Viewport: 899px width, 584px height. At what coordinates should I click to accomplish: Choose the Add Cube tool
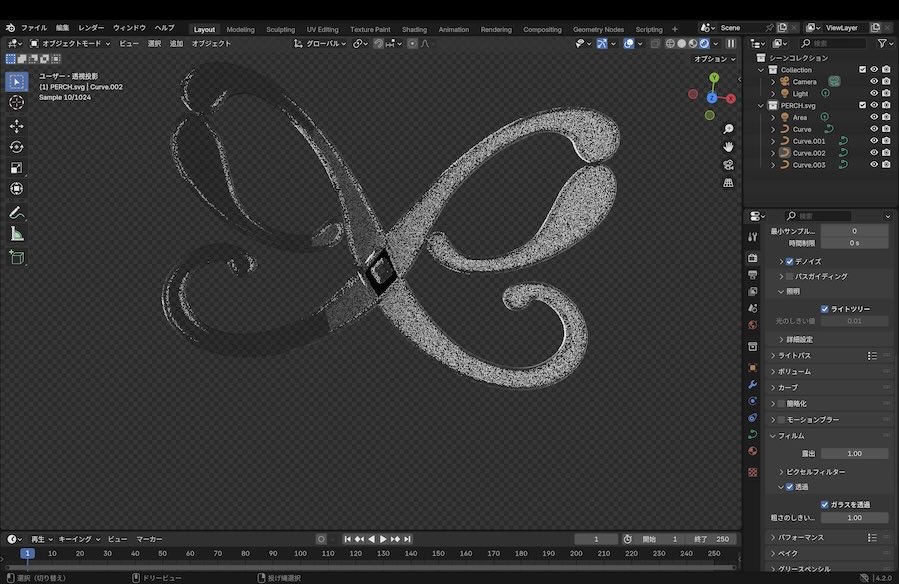[x=16, y=257]
